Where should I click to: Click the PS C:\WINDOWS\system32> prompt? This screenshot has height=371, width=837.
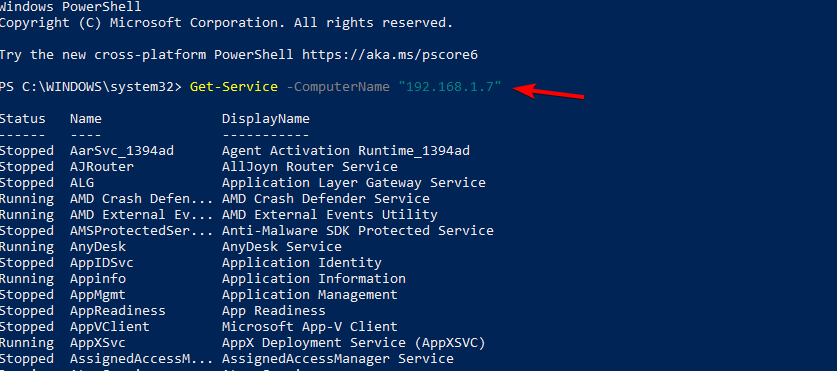click(91, 87)
